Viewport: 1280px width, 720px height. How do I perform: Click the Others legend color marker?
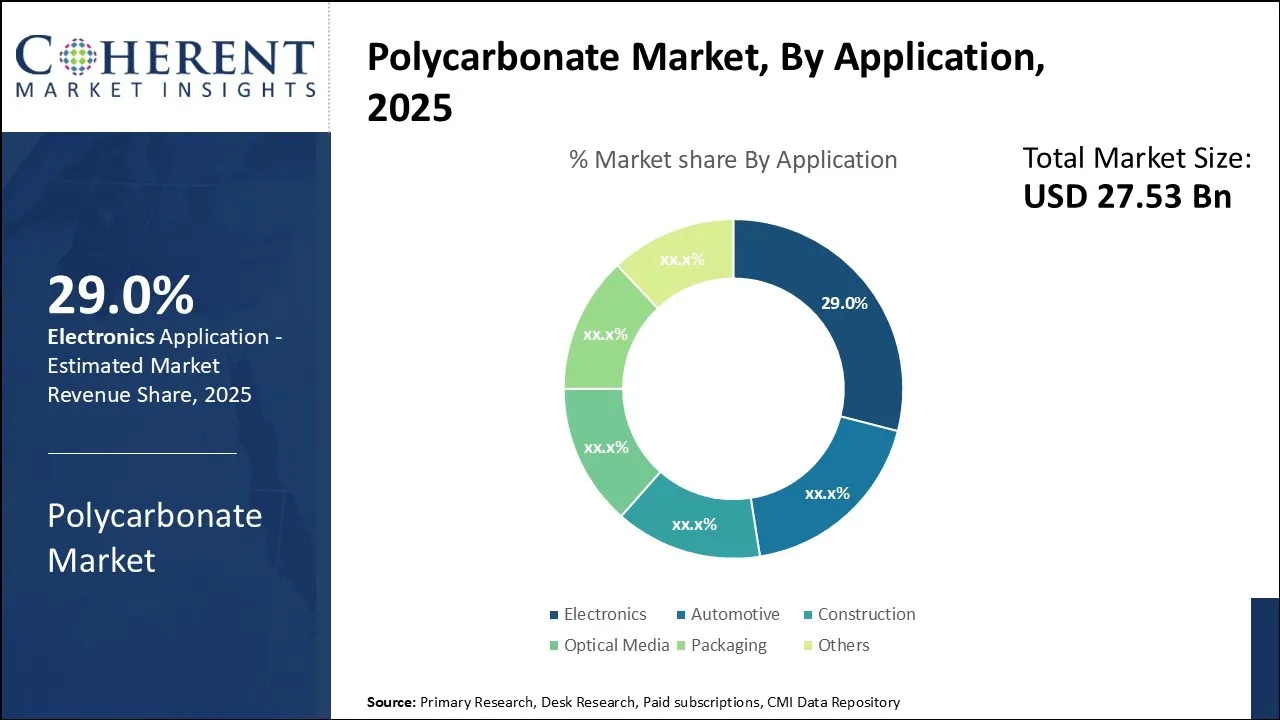pyautogui.click(x=807, y=646)
